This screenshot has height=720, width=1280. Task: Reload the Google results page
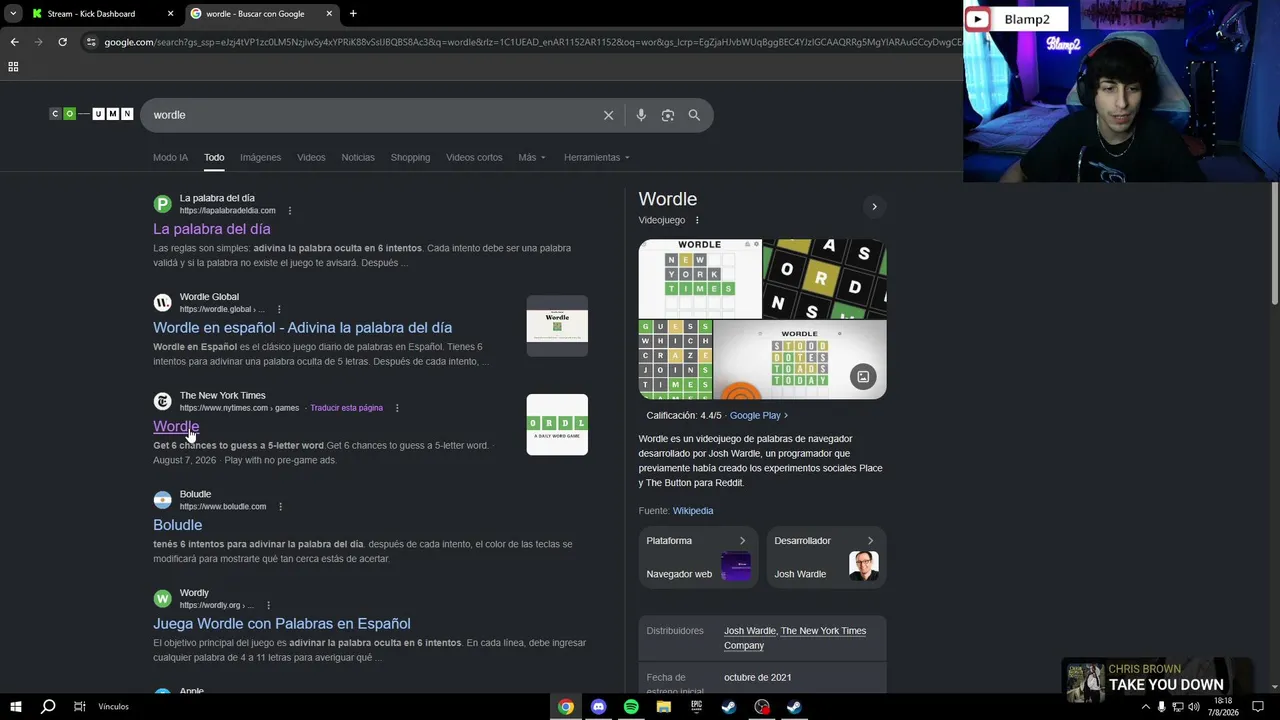[62, 42]
